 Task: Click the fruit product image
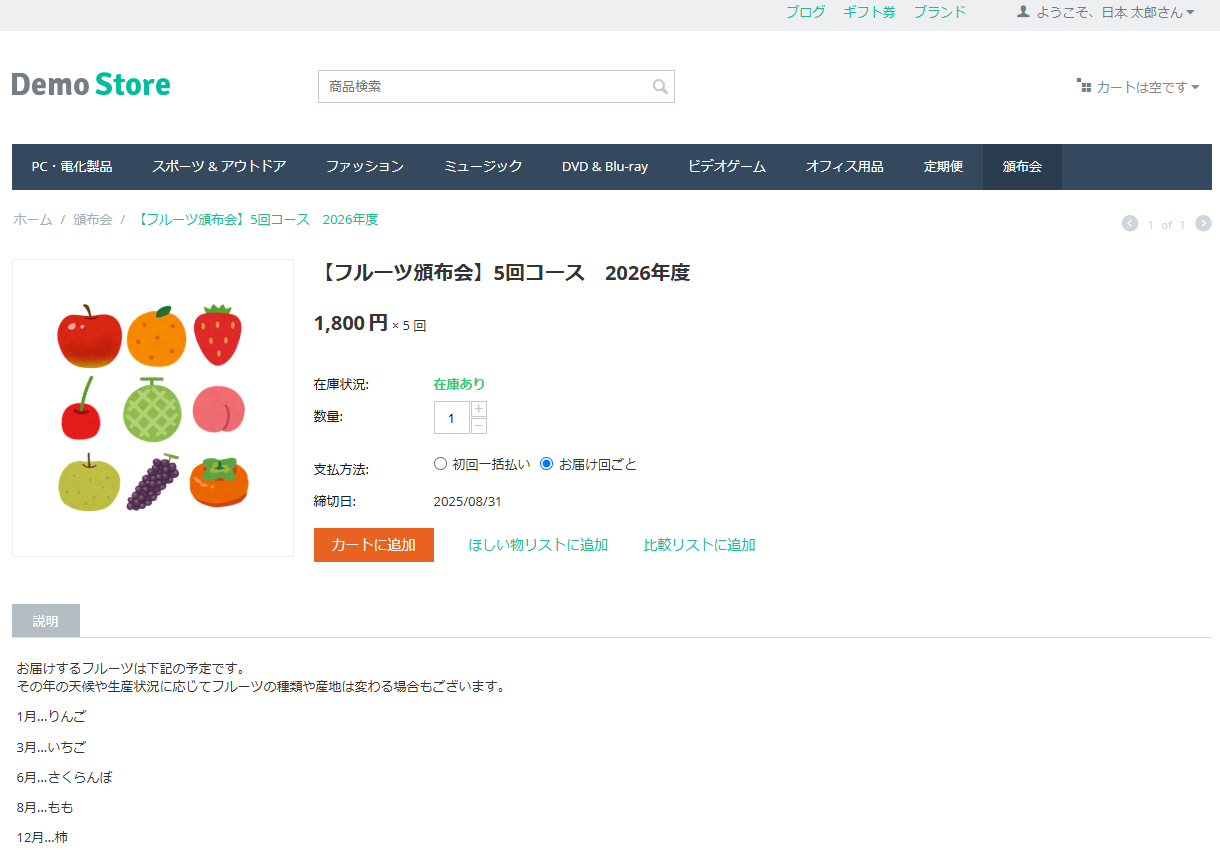153,408
